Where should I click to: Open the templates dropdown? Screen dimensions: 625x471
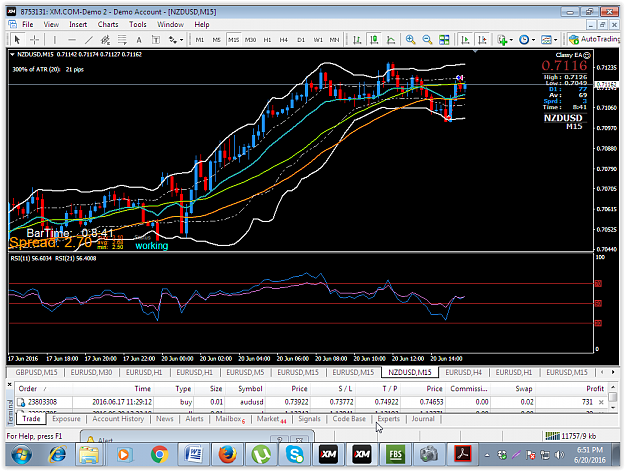tap(549, 40)
